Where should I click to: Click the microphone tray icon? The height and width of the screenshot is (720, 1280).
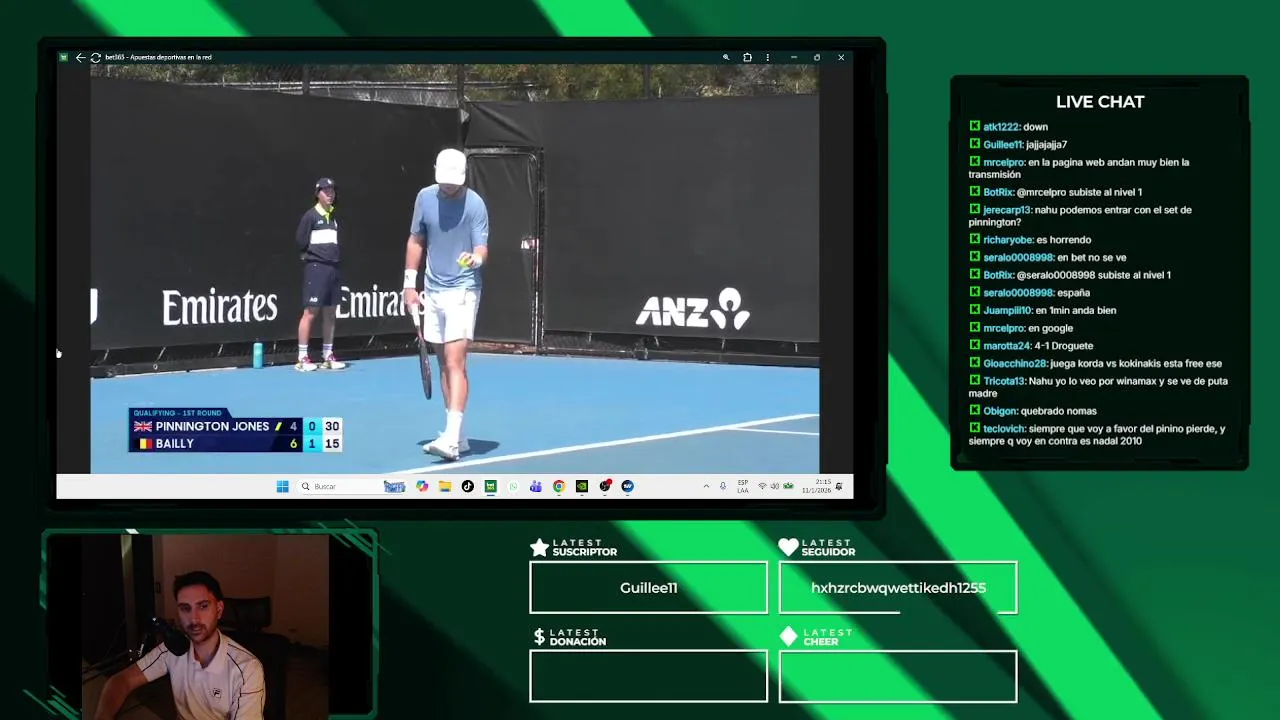pyautogui.click(x=723, y=486)
